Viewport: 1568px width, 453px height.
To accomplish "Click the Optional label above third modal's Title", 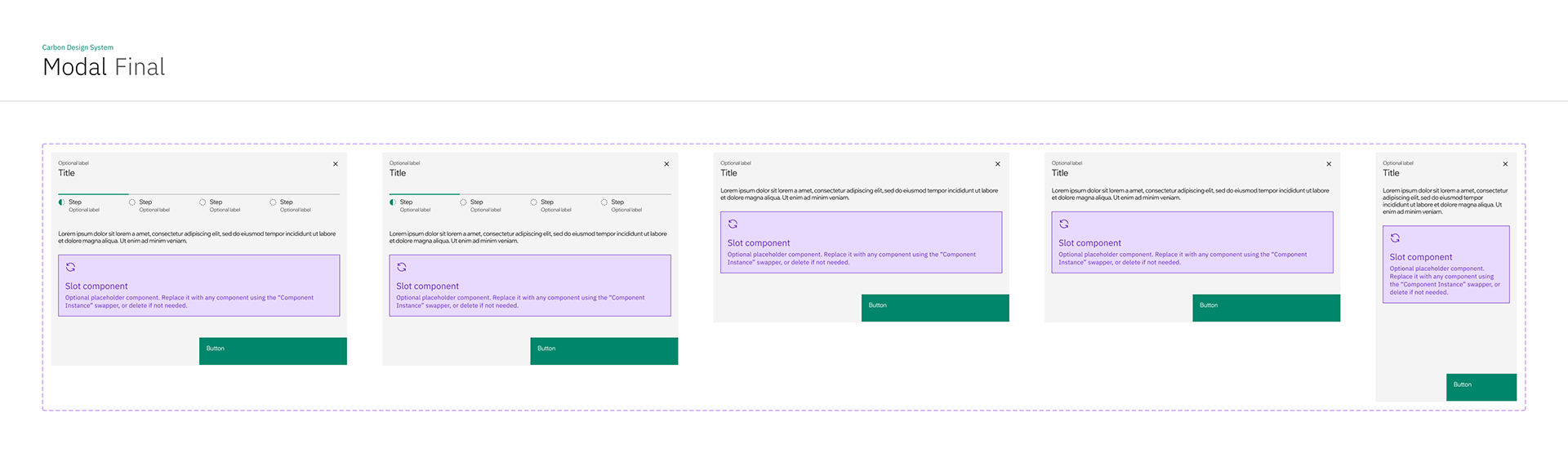I will click(736, 163).
